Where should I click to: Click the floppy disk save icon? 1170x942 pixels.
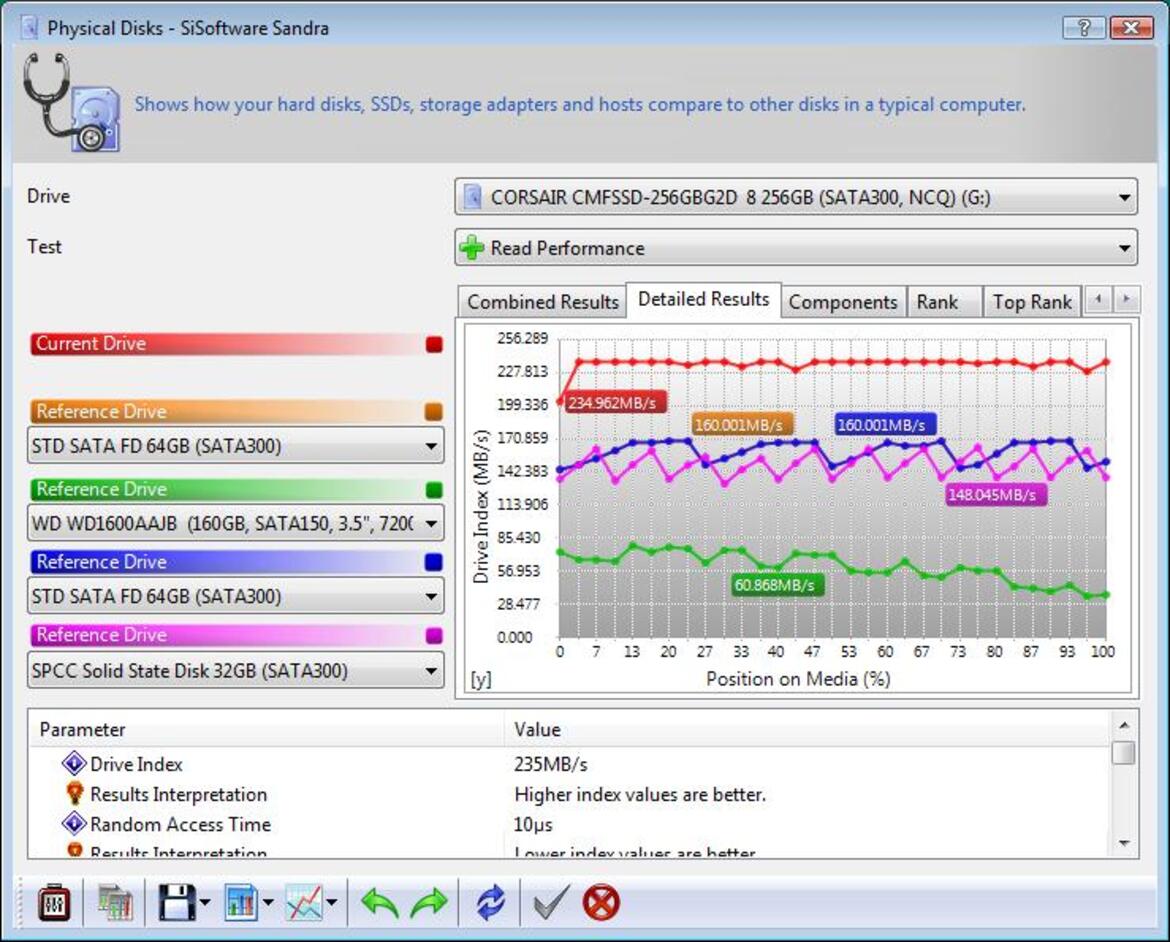pos(176,903)
